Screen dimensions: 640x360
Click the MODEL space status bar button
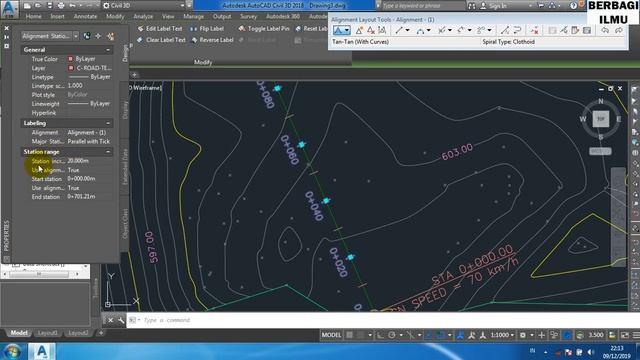(x=331, y=335)
